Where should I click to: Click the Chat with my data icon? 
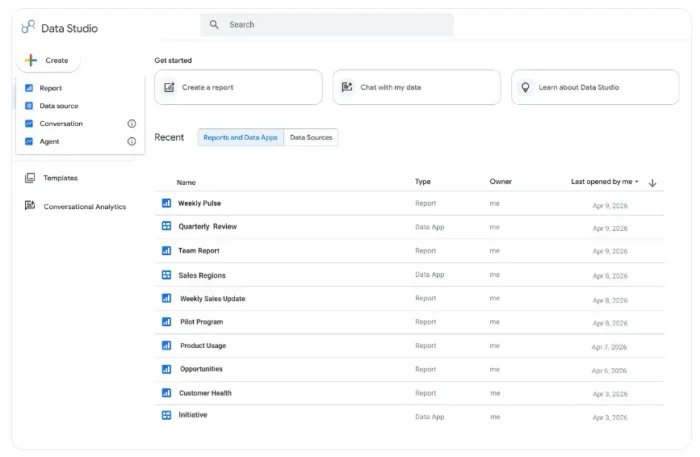click(347, 87)
